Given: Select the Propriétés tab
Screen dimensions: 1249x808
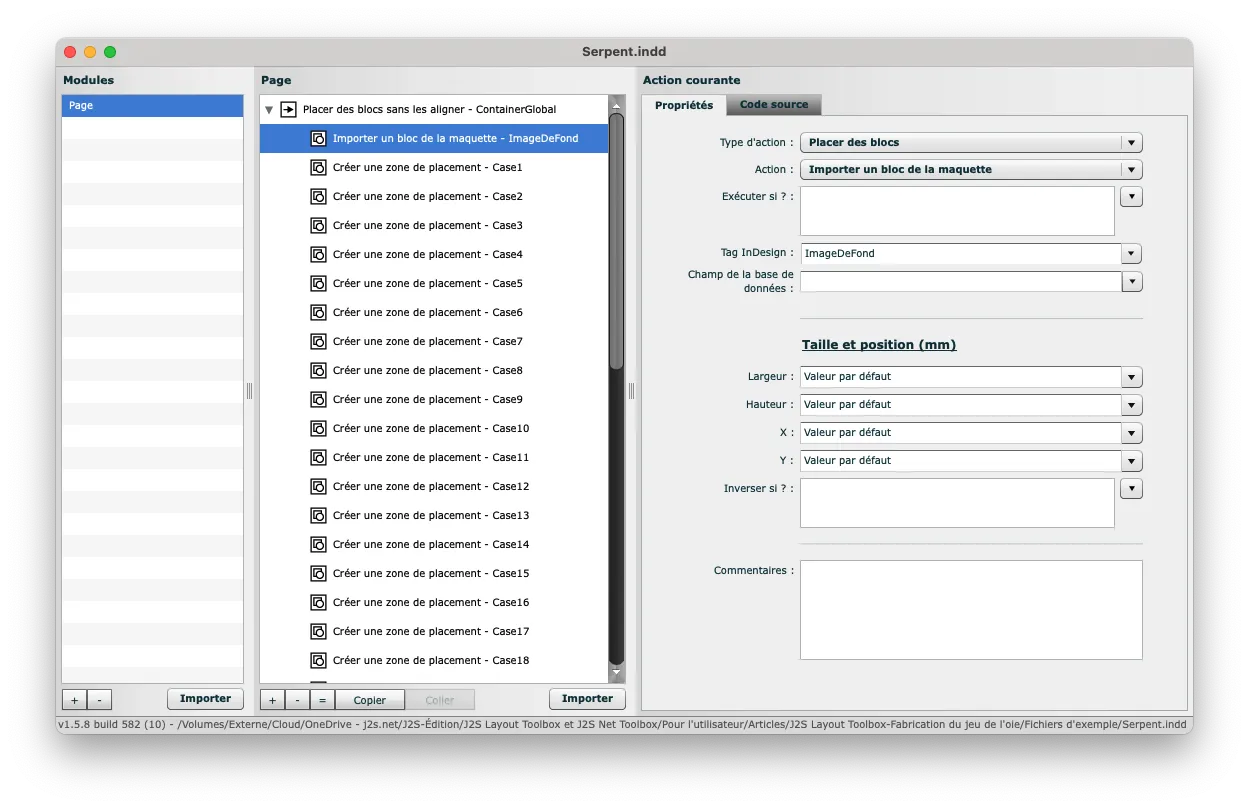Looking at the screenshot, I should pyautogui.click(x=684, y=105).
